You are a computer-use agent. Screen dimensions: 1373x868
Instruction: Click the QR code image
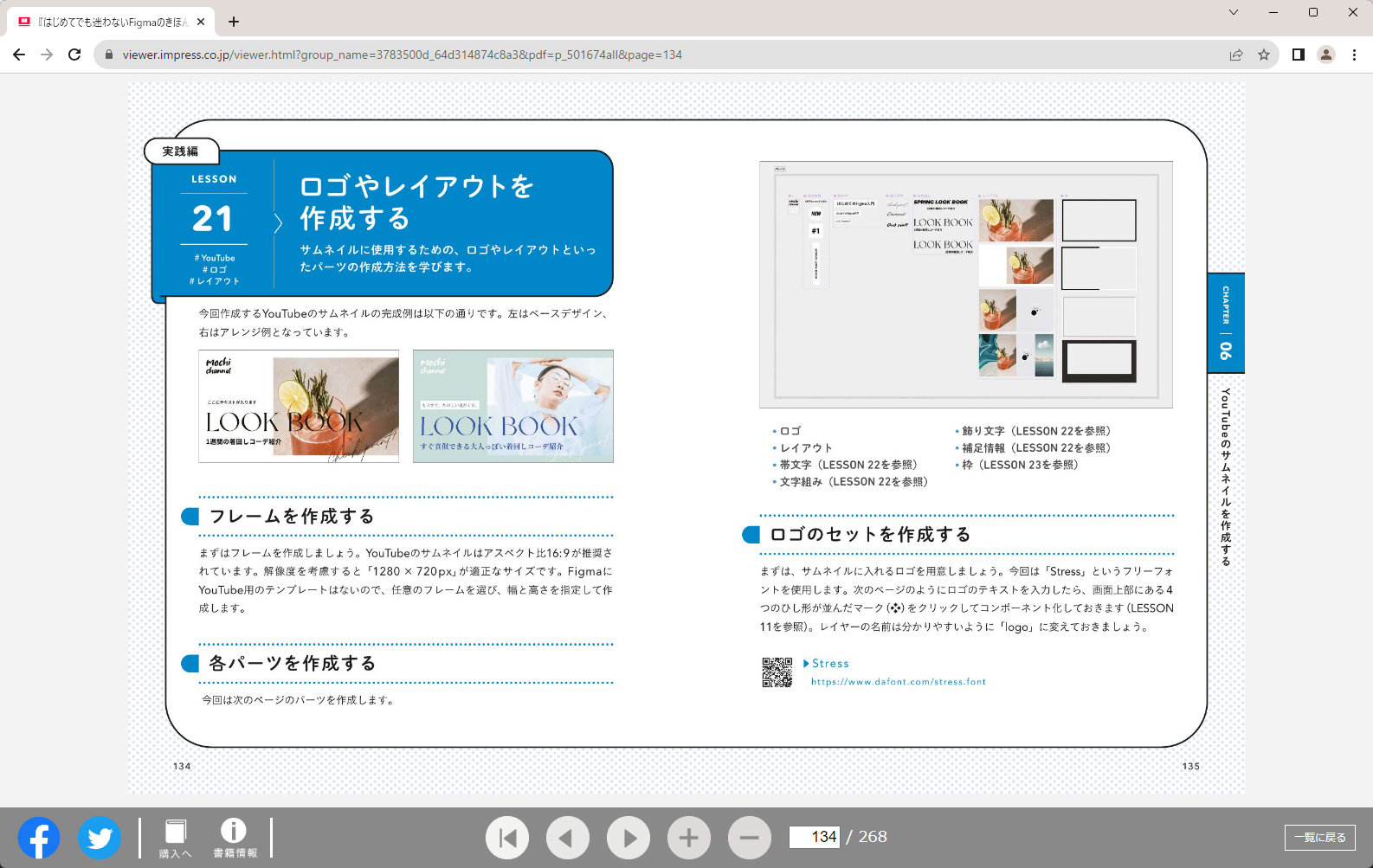tap(777, 672)
